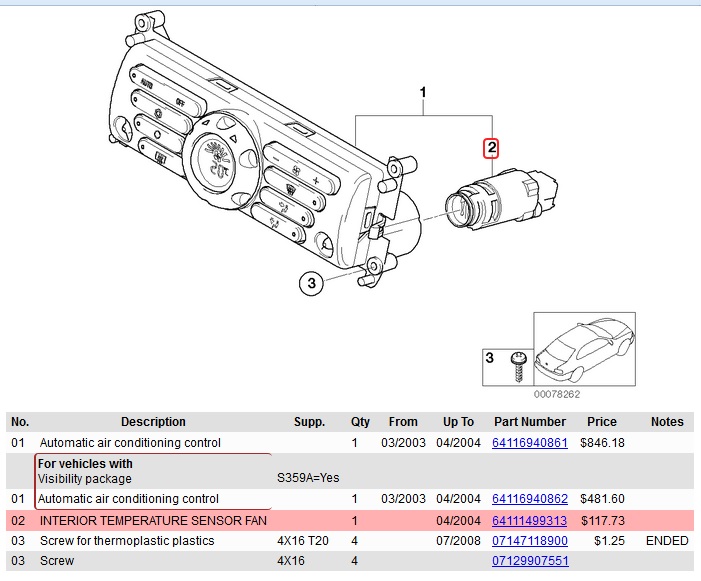
Task: Open part number 64116940862
Action: [x=530, y=498]
